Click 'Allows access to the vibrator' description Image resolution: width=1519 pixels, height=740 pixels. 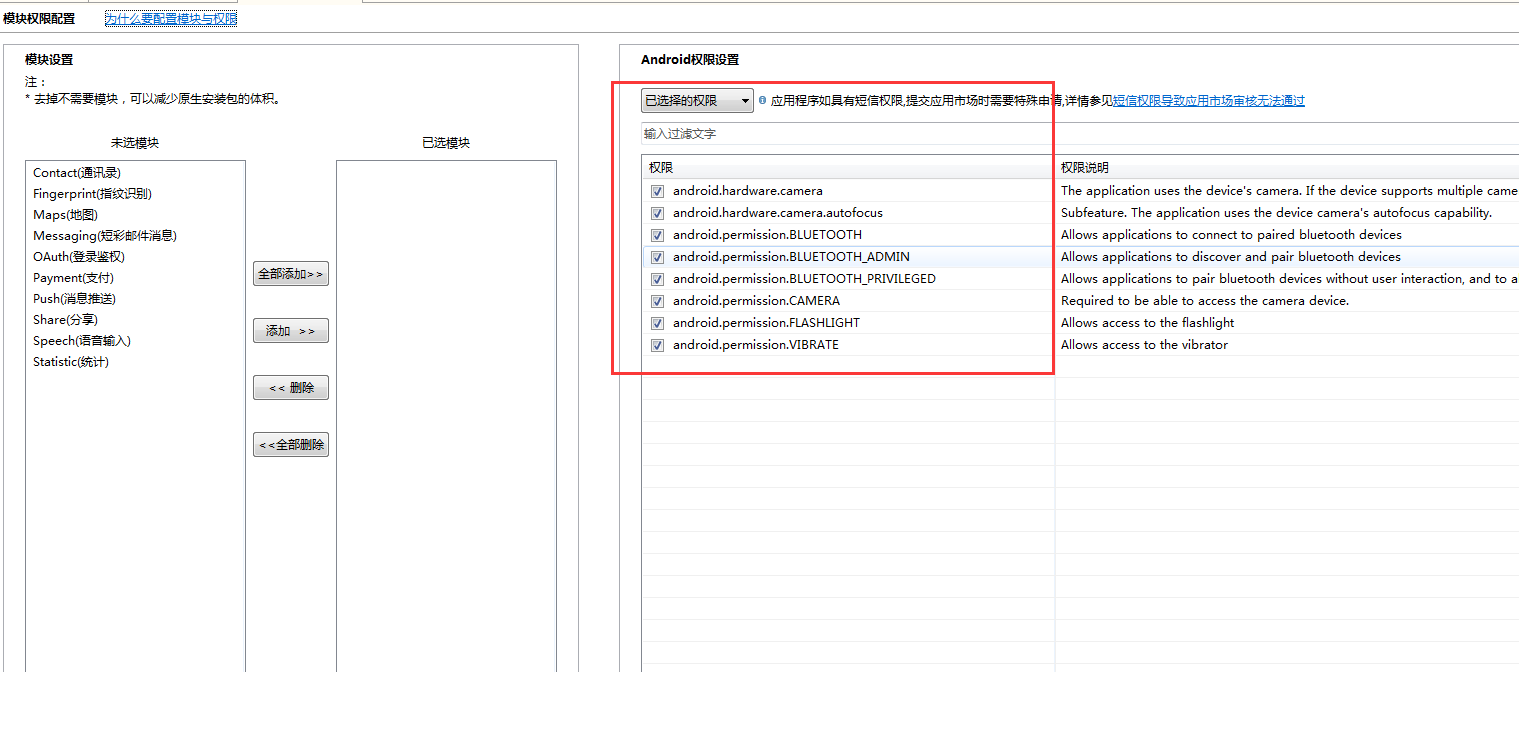pyautogui.click(x=1144, y=345)
